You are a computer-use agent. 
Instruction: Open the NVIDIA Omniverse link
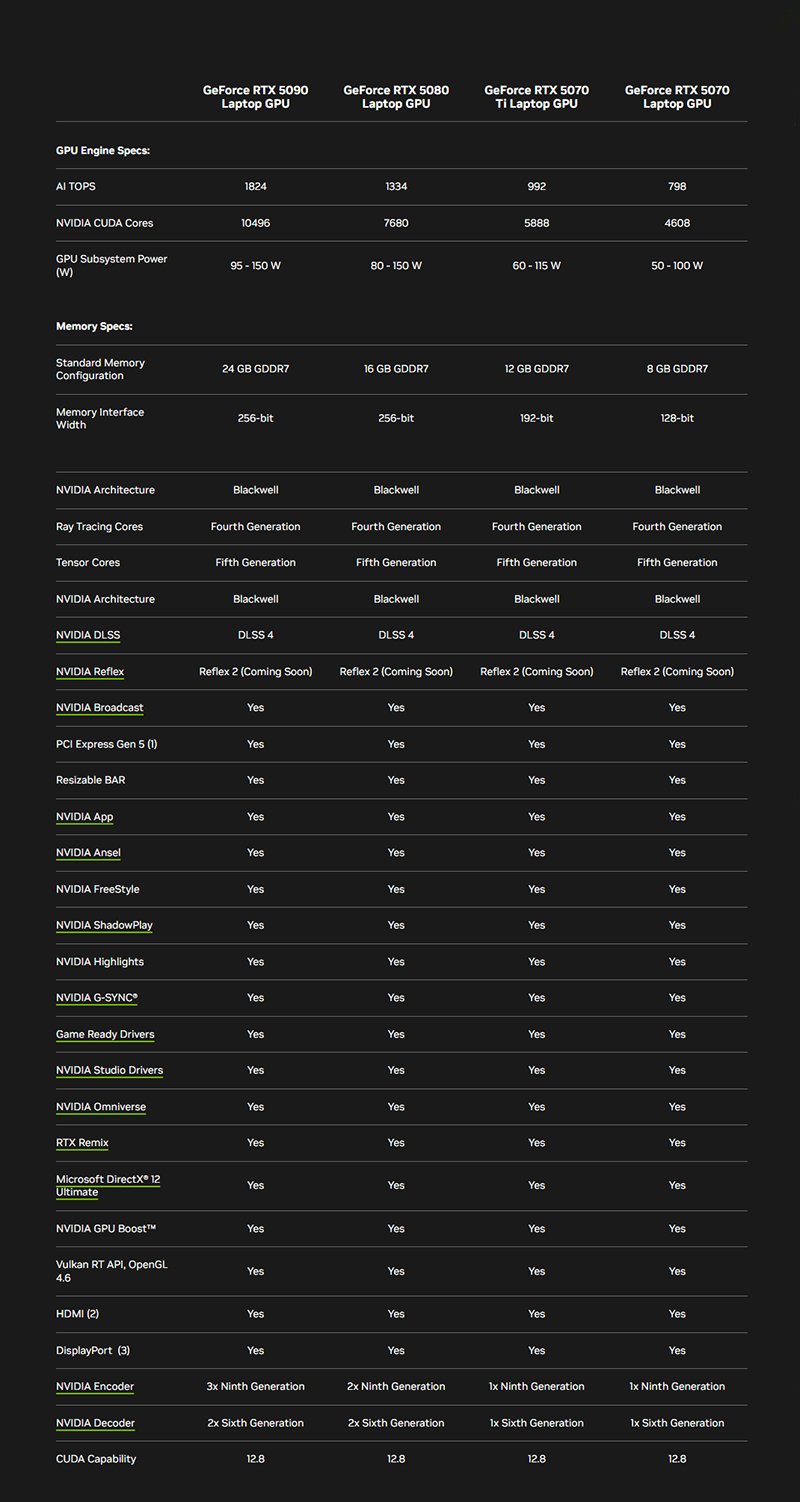(101, 1107)
